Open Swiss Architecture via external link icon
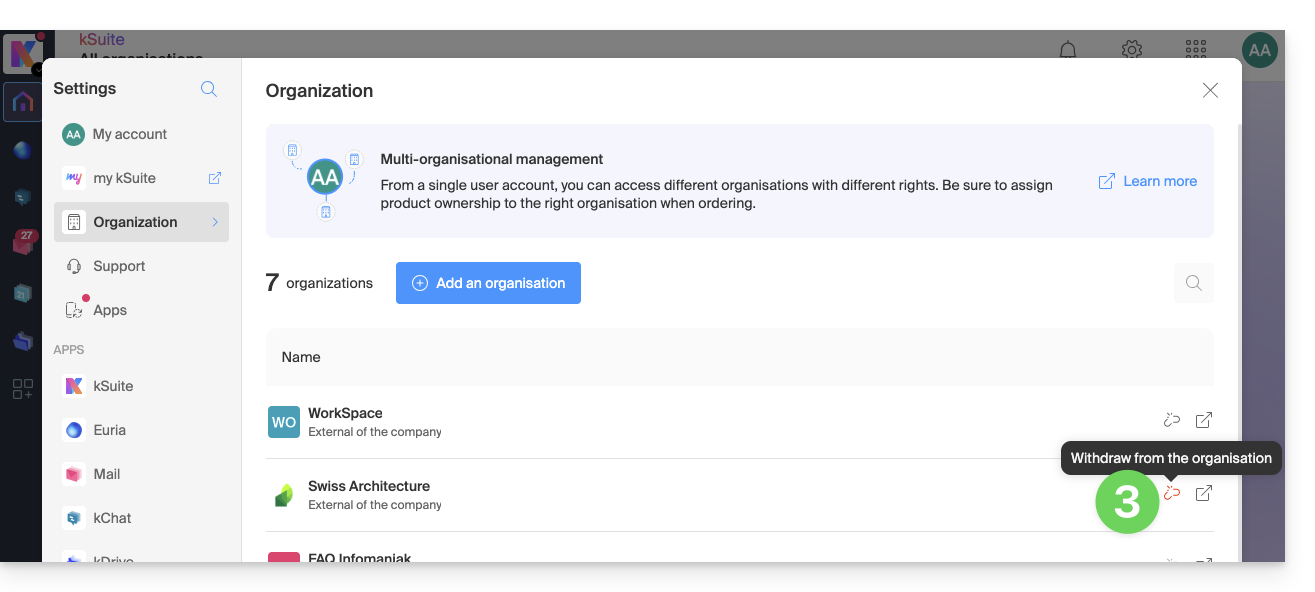This screenshot has height=592, width=1315. pos(1204,493)
